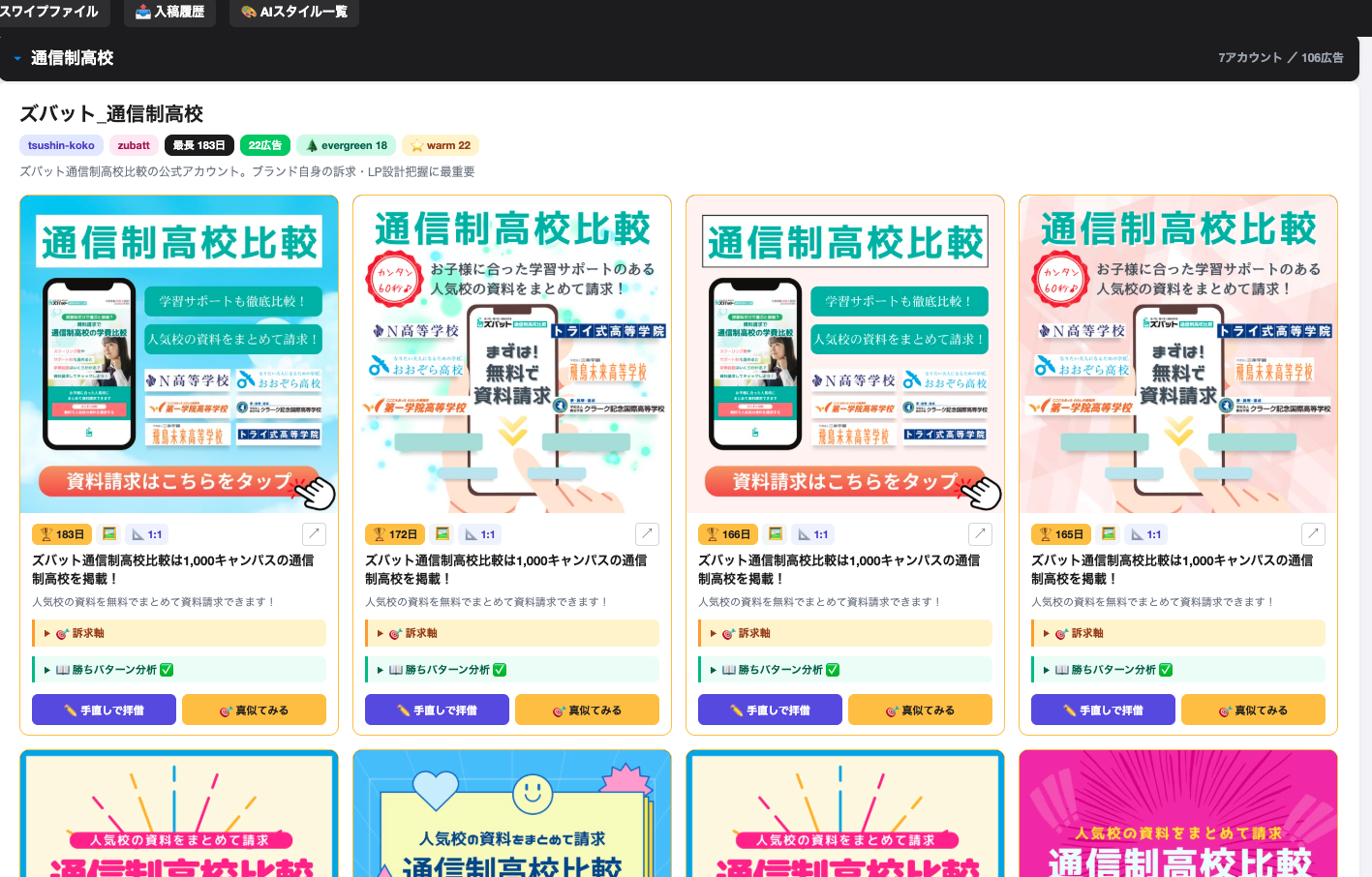Click 真似てみる on the 166日 card

920,710
